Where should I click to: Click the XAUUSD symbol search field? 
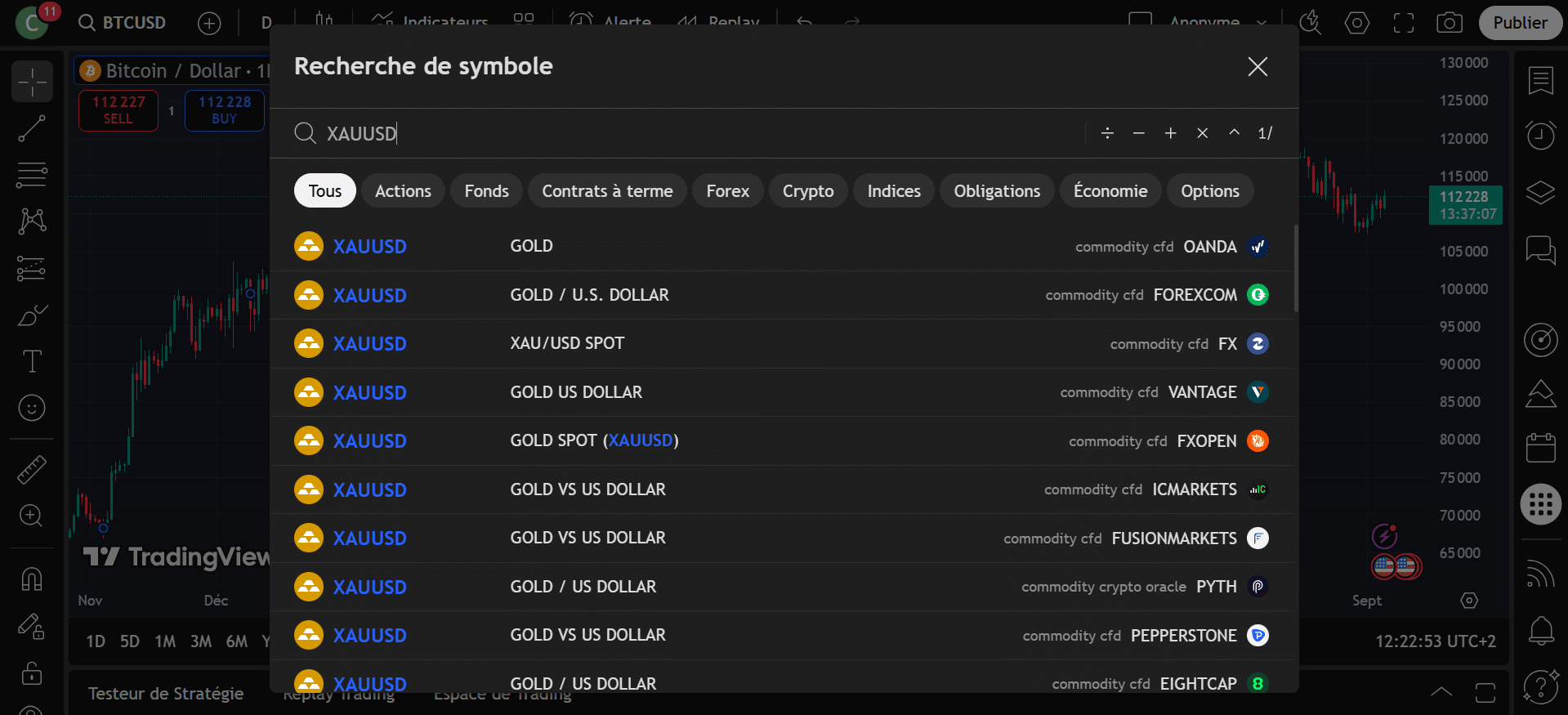pyautogui.click(x=695, y=133)
